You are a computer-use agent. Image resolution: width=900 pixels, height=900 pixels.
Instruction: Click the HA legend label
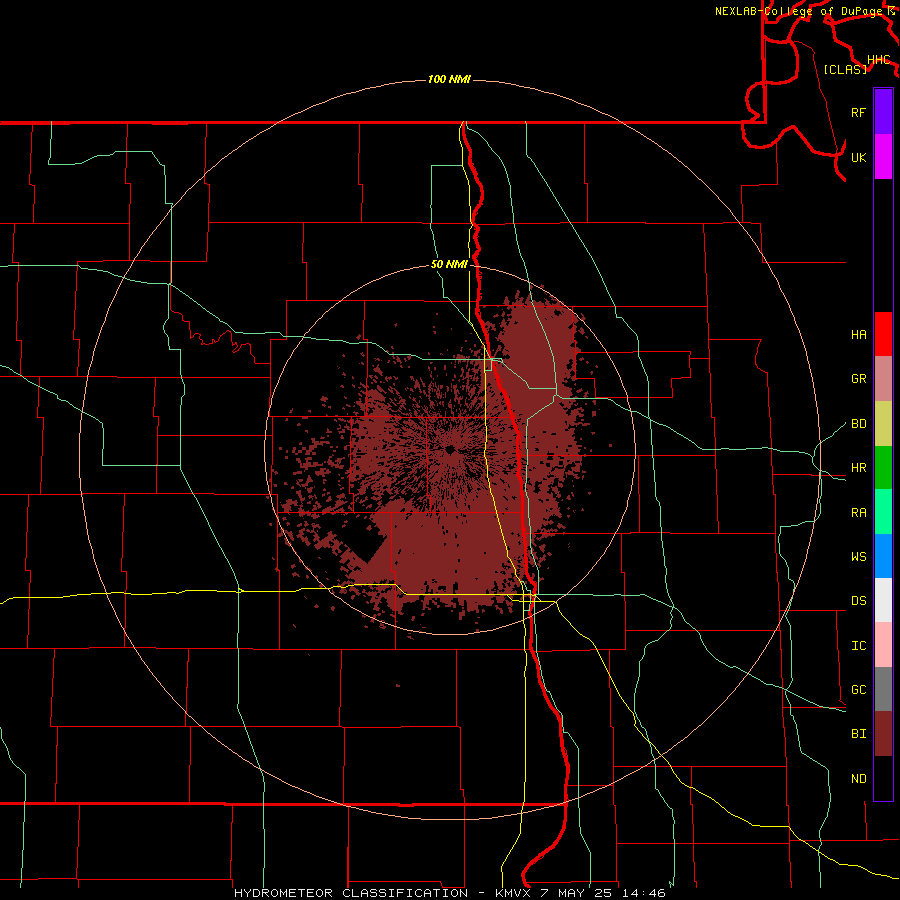858,334
